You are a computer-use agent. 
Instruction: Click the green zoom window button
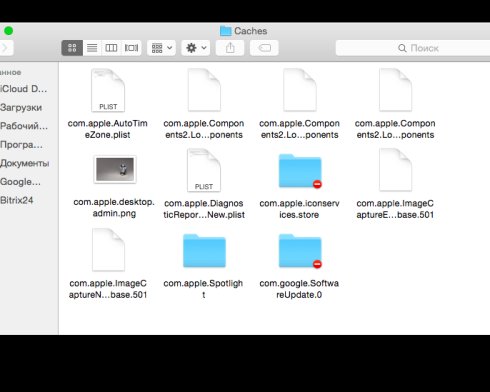coord(9,31)
